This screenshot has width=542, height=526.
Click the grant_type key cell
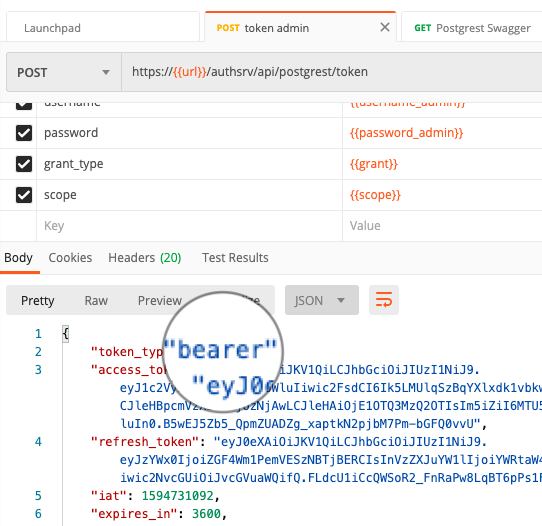[x=189, y=164]
